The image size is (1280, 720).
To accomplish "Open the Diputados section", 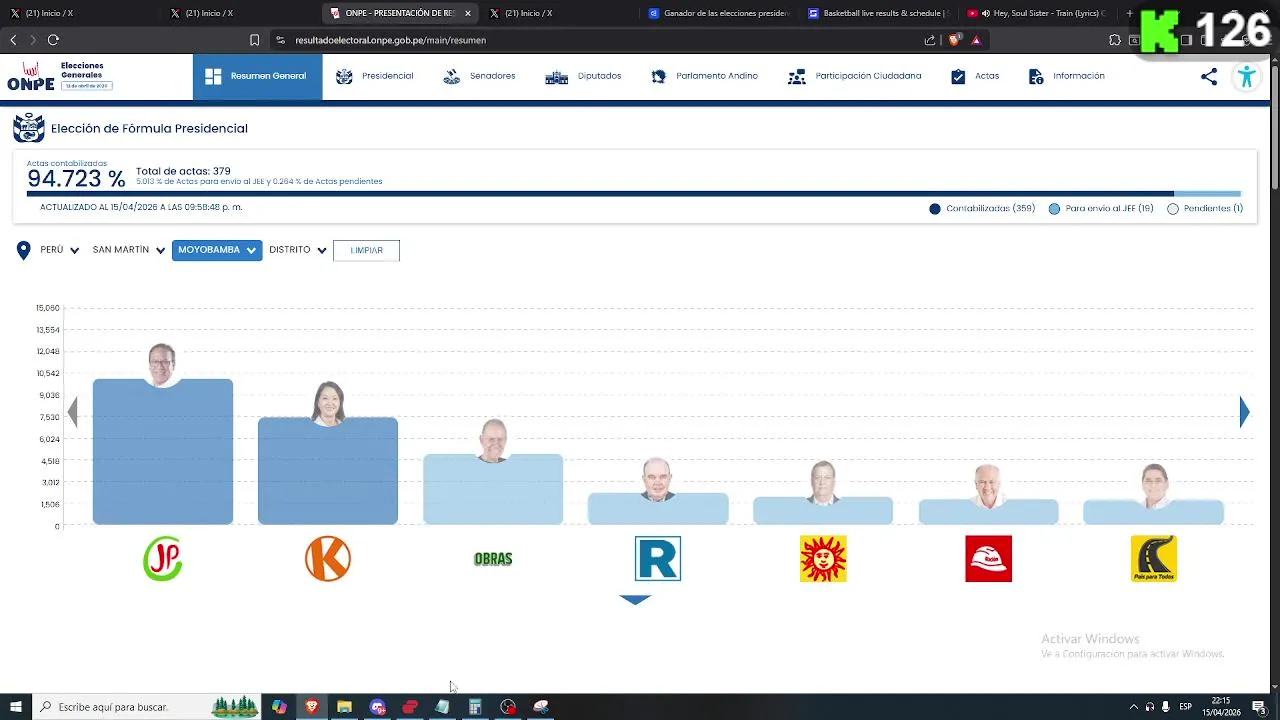I will 583,76.
